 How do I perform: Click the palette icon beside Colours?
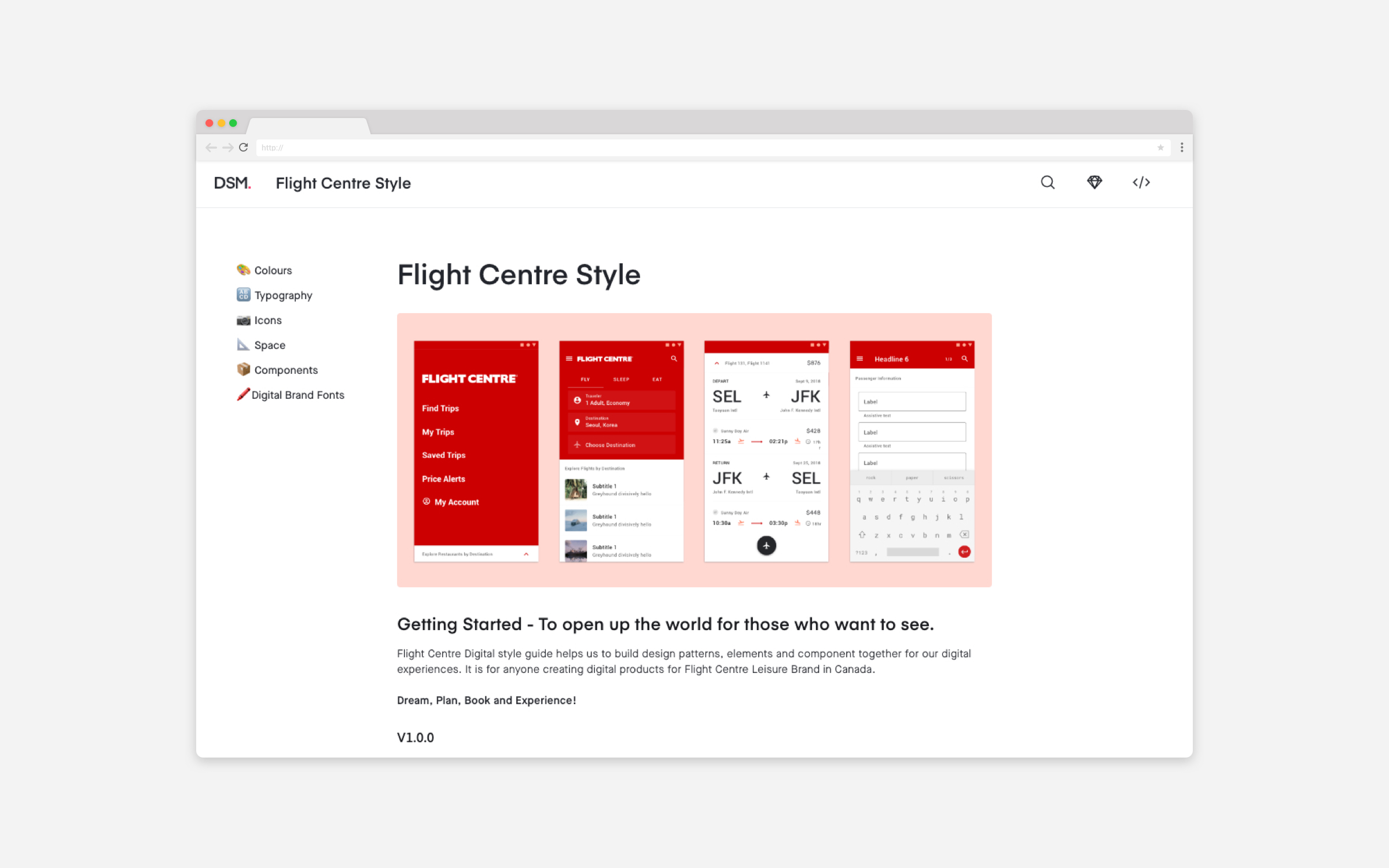click(x=244, y=270)
